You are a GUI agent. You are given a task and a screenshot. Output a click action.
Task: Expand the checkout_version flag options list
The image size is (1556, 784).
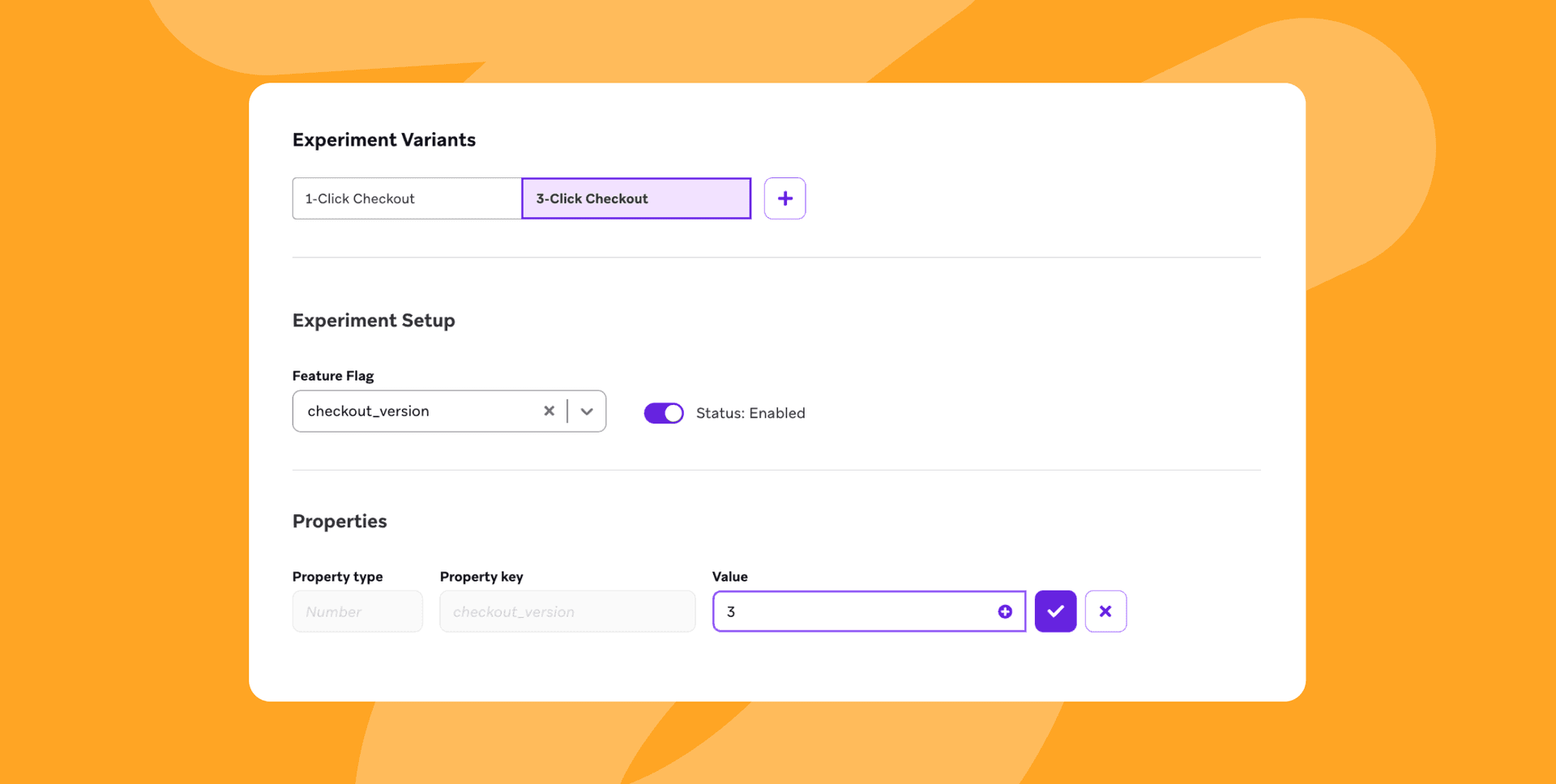pyautogui.click(x=587, y=411)
